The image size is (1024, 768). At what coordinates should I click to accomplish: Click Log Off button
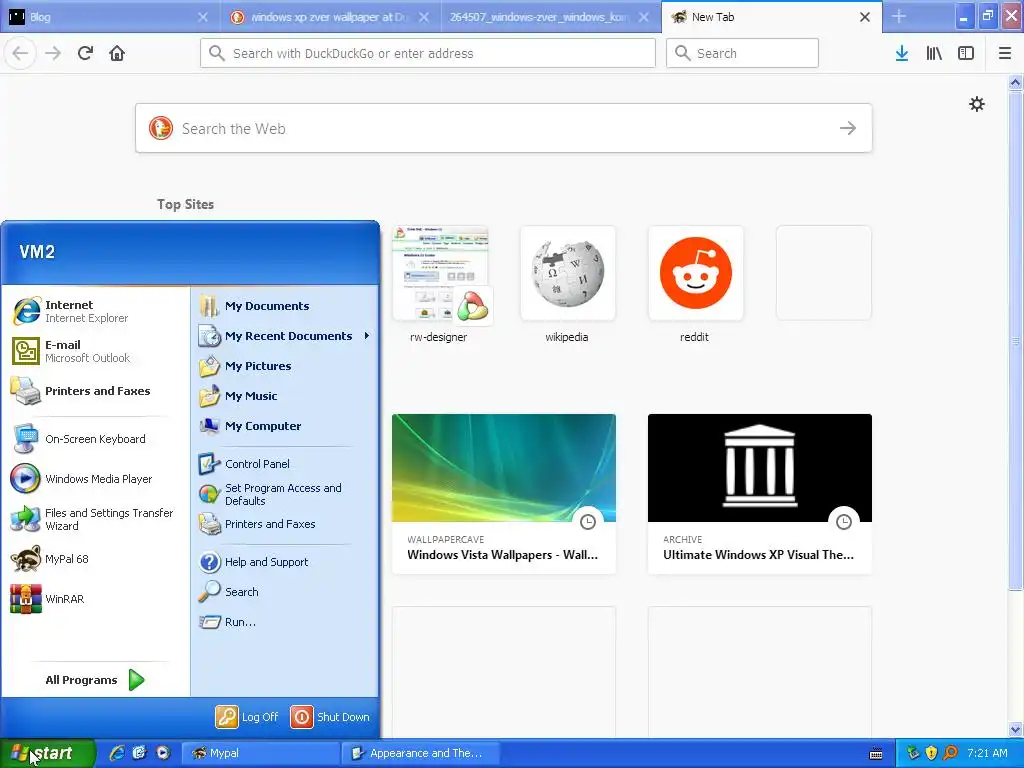pyautogui.click(x=247, y=716)
